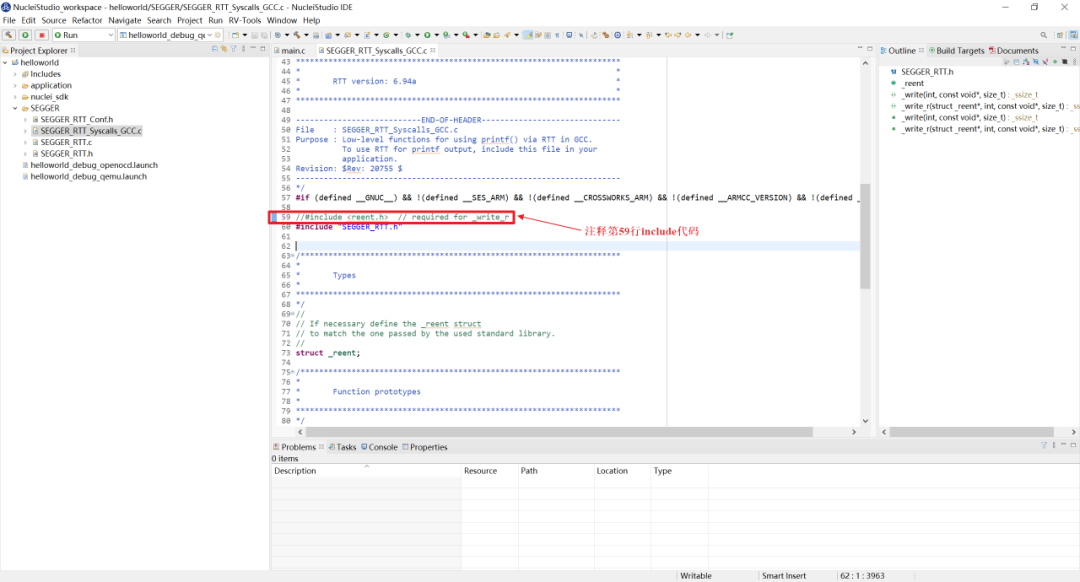Expand the Includes node
Viewport: 1080px width, 582px height.
(15, 74)
